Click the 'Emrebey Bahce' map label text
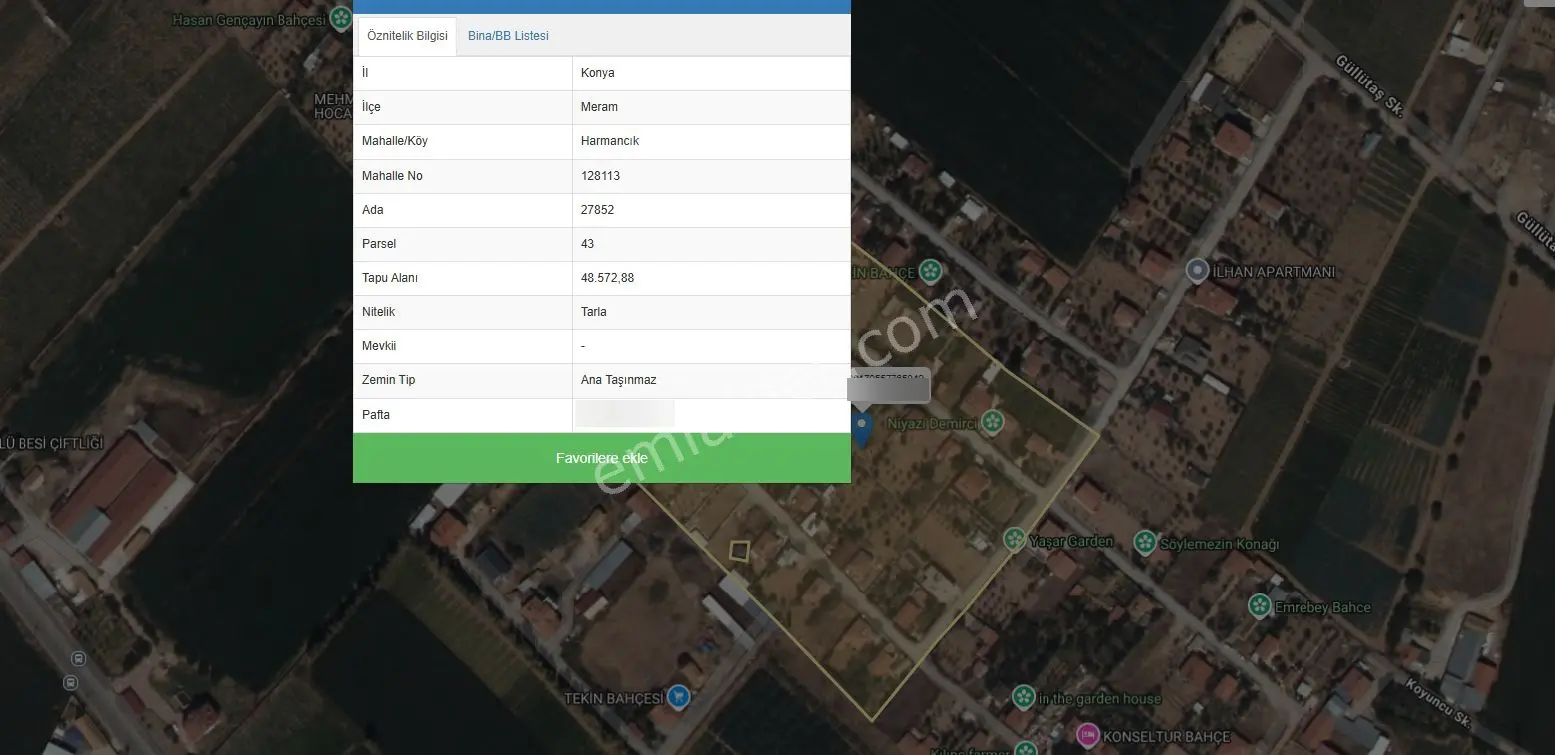Screen dimensions: 1555x755 pyautogui.click(x=1322, y=607)
